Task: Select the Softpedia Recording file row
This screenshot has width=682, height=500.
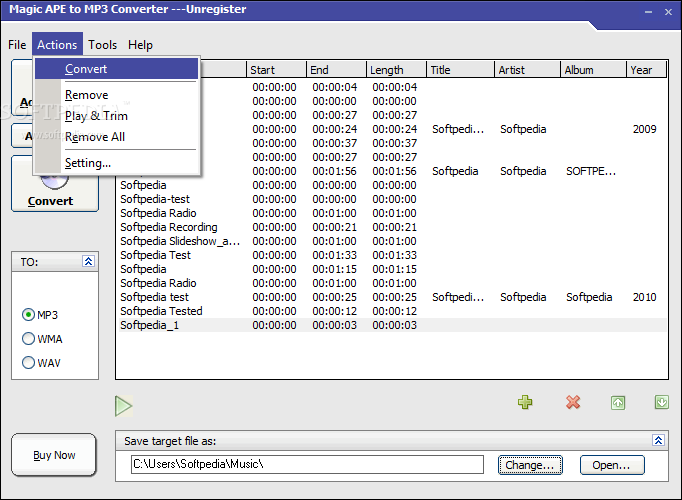Action: coord(392,227)
